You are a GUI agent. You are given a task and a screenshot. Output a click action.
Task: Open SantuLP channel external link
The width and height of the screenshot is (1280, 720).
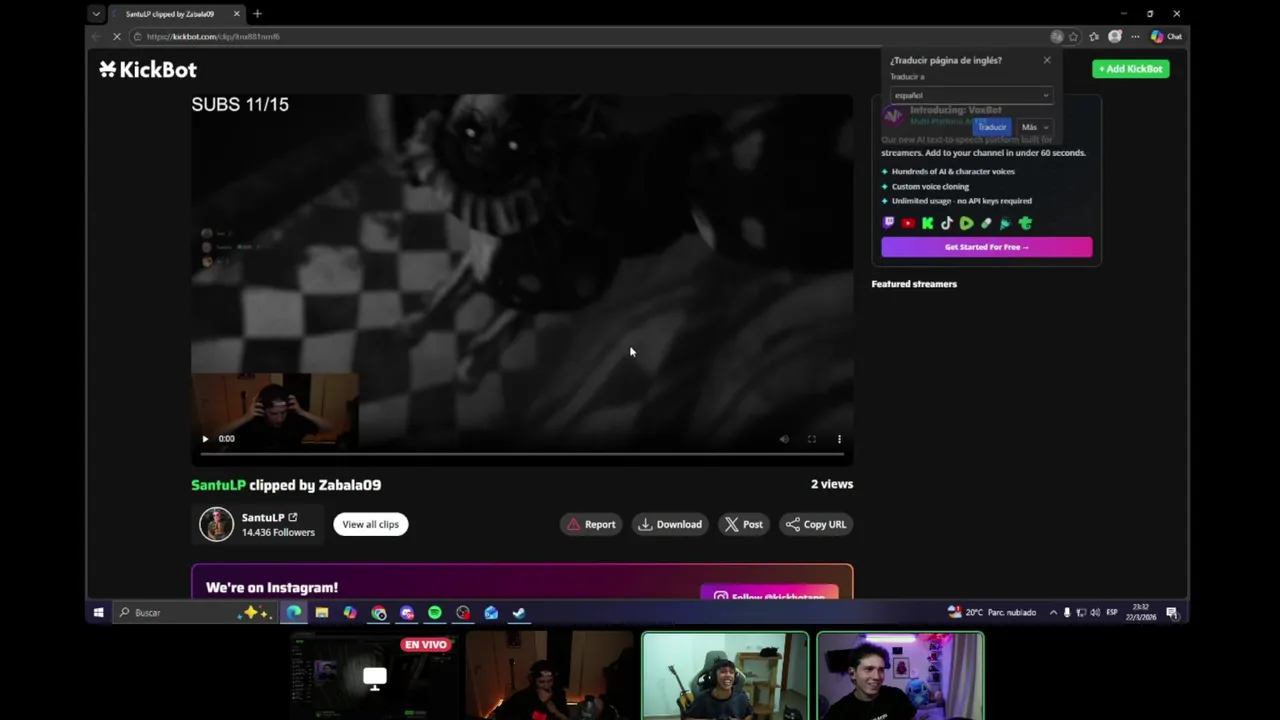click(293, 517)
